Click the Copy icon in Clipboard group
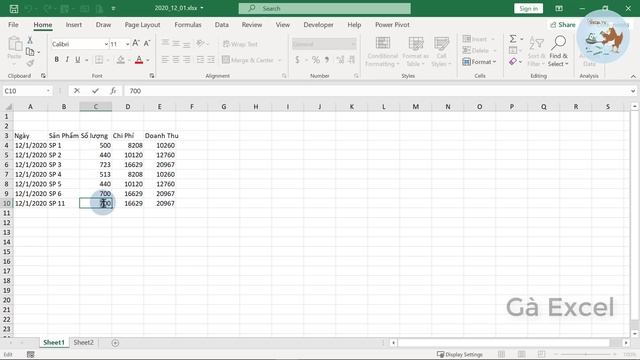Image resolution: width=640 pixels, height=360 pixels. [x=30, y=52]
